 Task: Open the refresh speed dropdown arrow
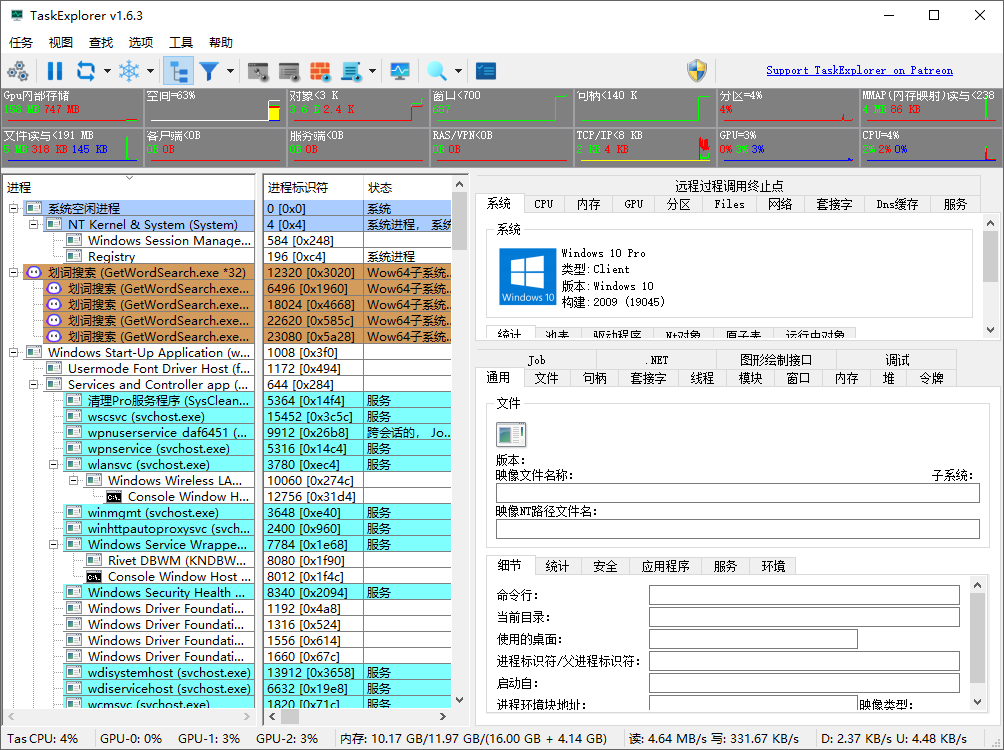point(105,71)
